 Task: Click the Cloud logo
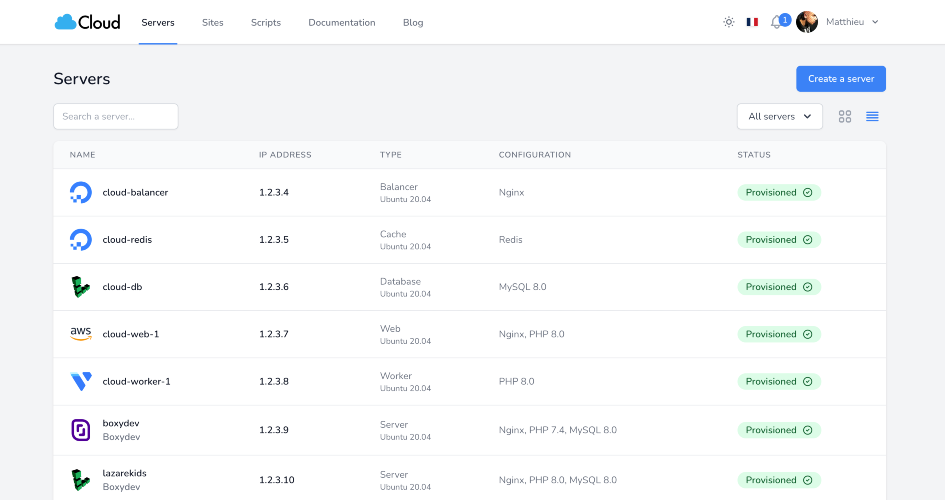(87, 22)
